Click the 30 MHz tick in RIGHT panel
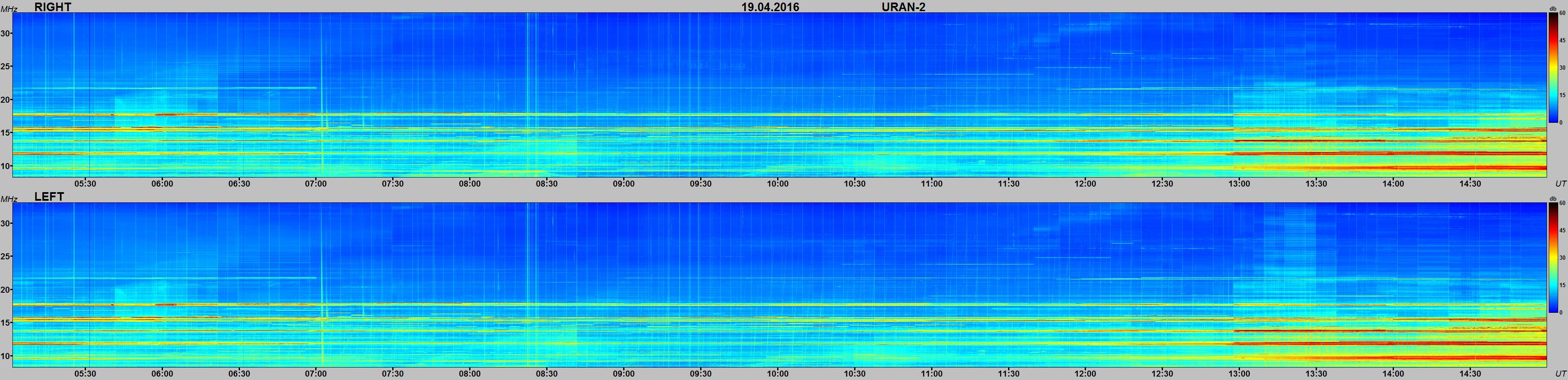The width and height of the screenshot is (1568, 380). 6,33
